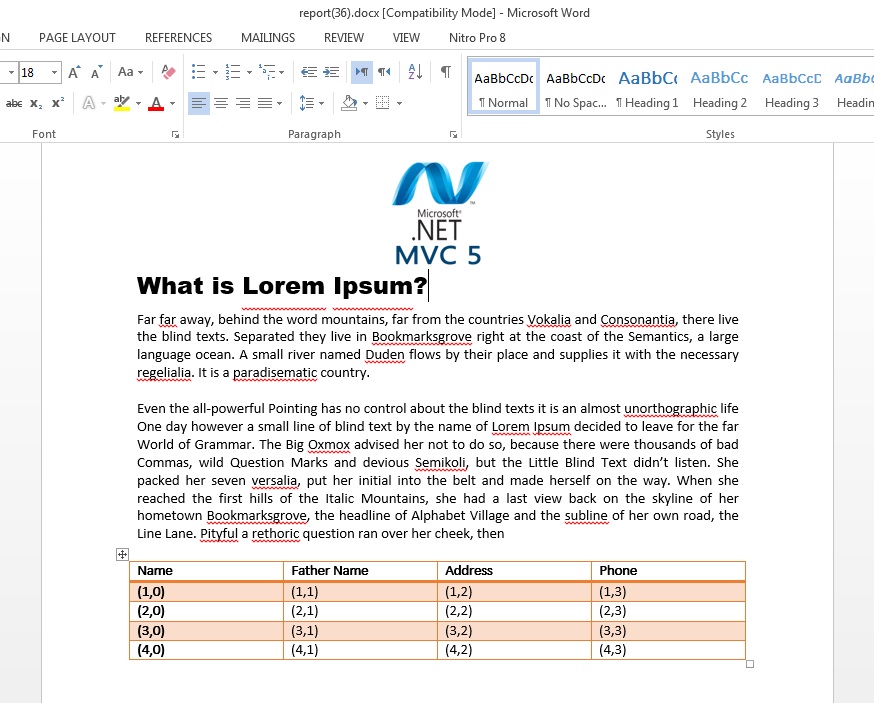Apply superscript formatting
The image size is (874, 703).
pos(57,103)
